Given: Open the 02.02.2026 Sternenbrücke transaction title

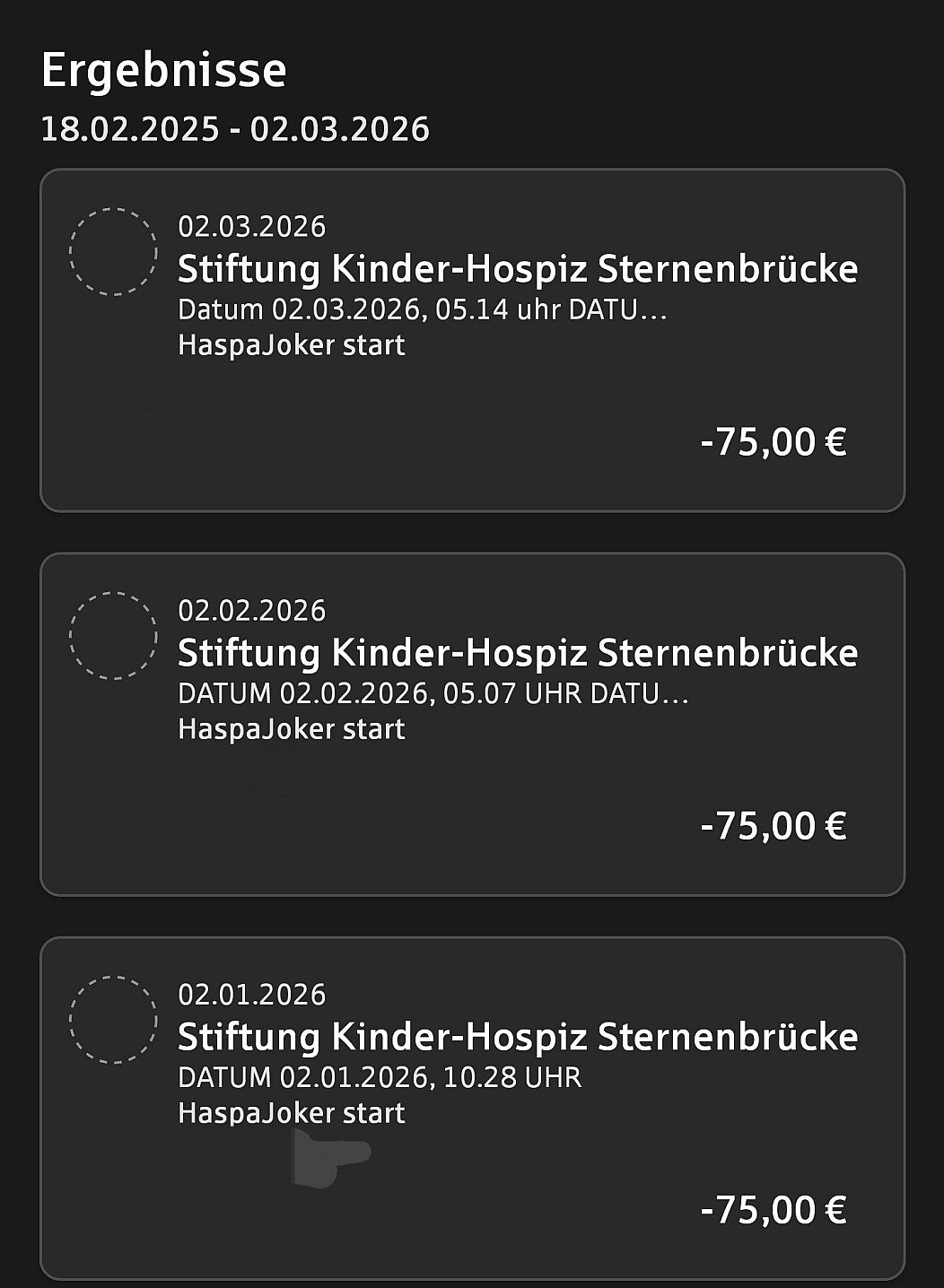Looking at the screenshot, I should tap(517, 653).
